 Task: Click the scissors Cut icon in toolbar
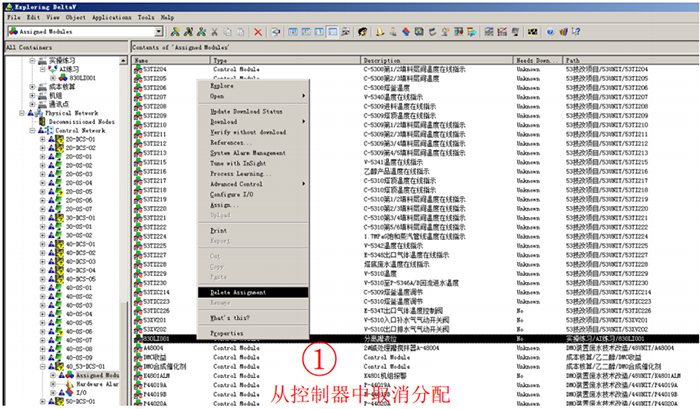pyautogui.click(x=215, y=33)
